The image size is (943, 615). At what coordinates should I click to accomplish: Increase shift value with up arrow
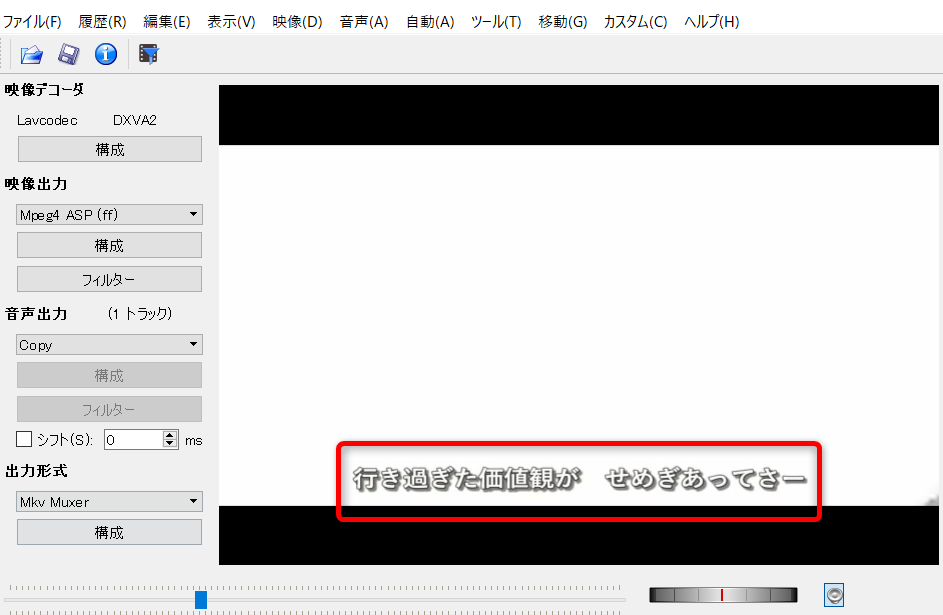(x=170, y=435)
